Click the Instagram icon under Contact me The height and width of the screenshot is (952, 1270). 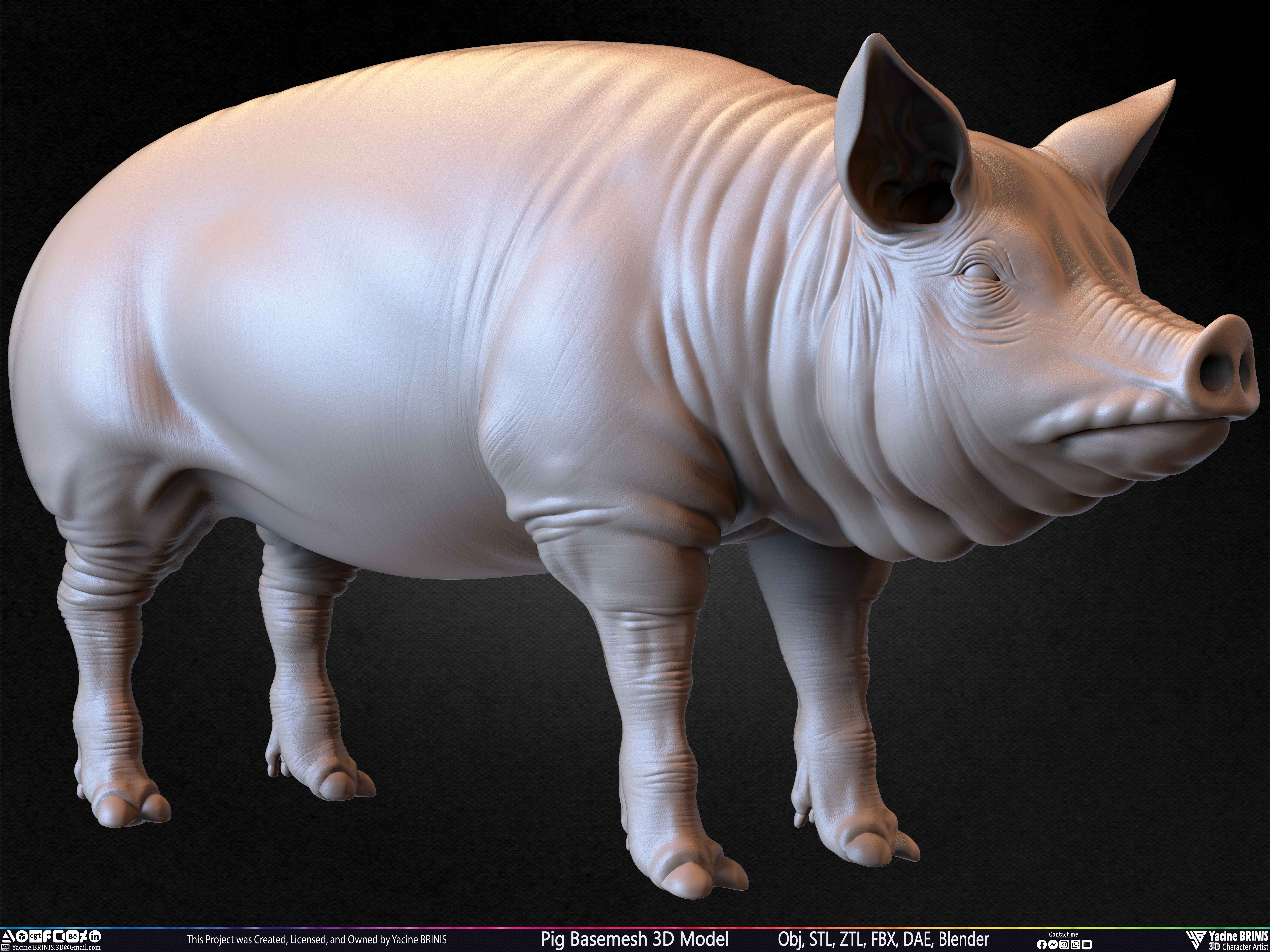point(1064,945)
